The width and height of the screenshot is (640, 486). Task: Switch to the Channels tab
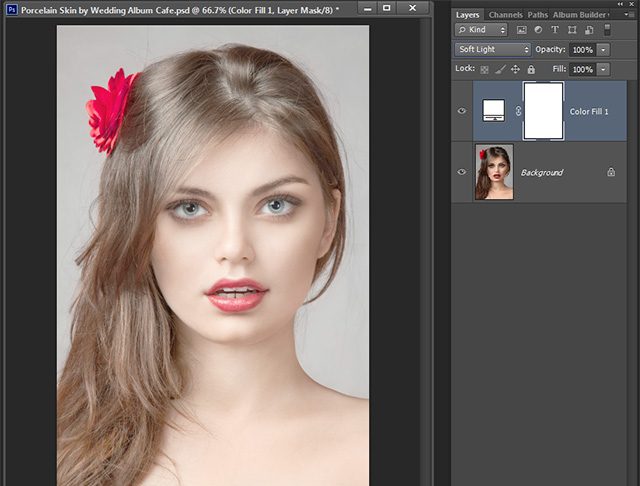pos(504,15)
